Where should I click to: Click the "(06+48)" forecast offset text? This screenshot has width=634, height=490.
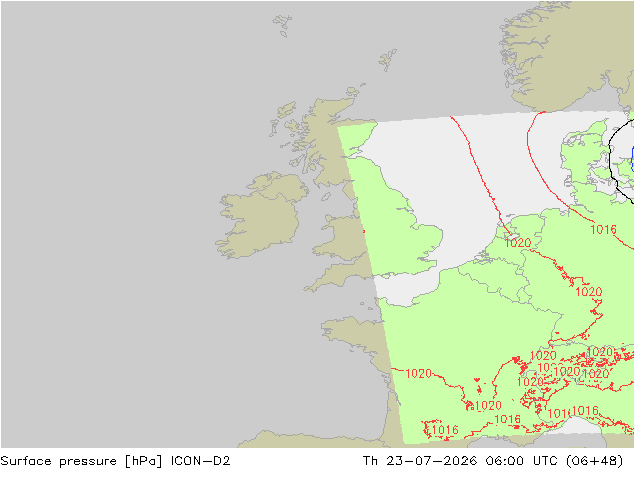tap(595, 461)
